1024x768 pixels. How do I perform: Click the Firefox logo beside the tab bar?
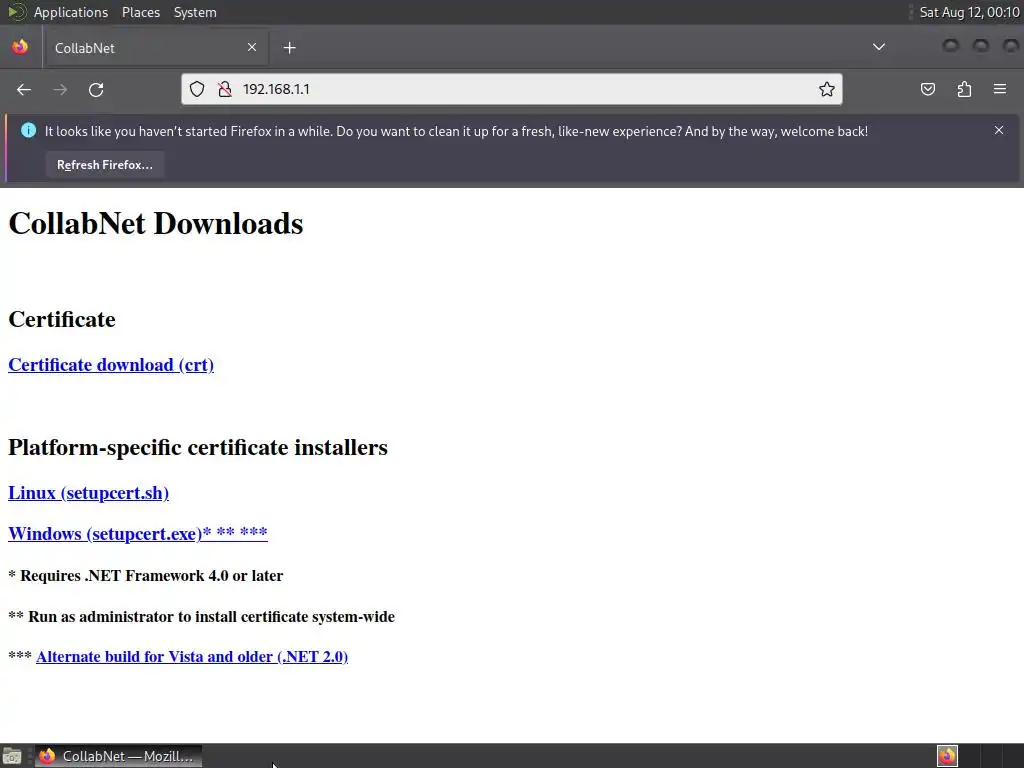click(20, 47)
